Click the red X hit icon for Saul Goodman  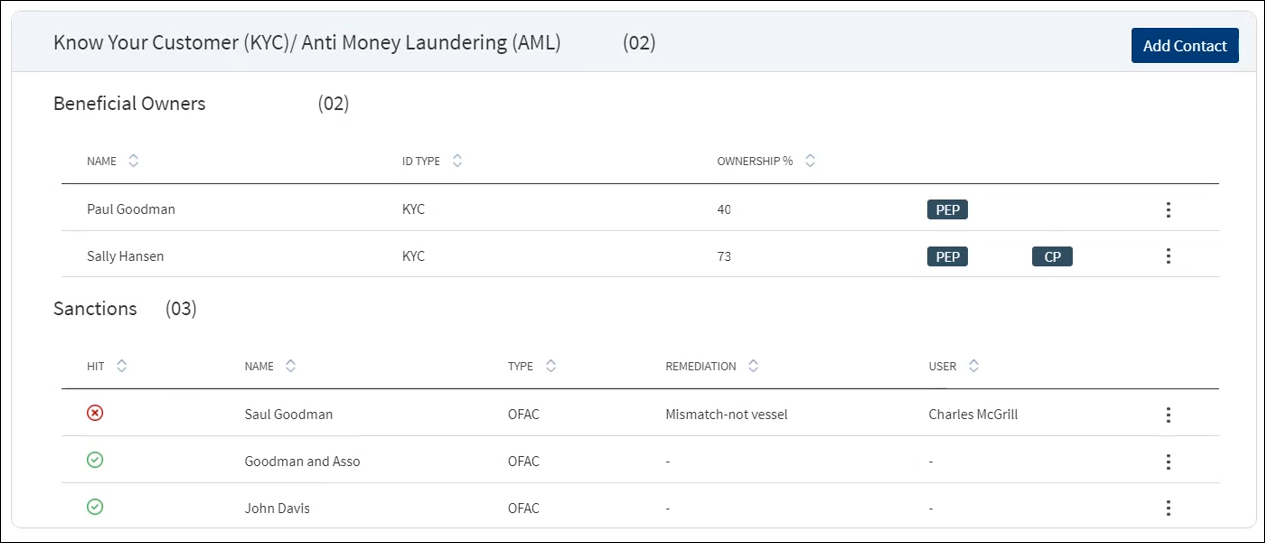95,413
